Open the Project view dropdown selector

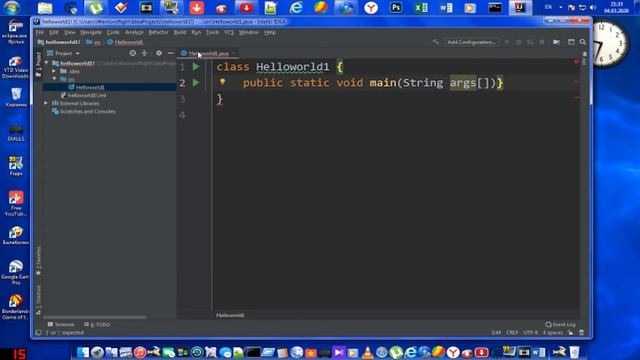[x=63, y=53]
